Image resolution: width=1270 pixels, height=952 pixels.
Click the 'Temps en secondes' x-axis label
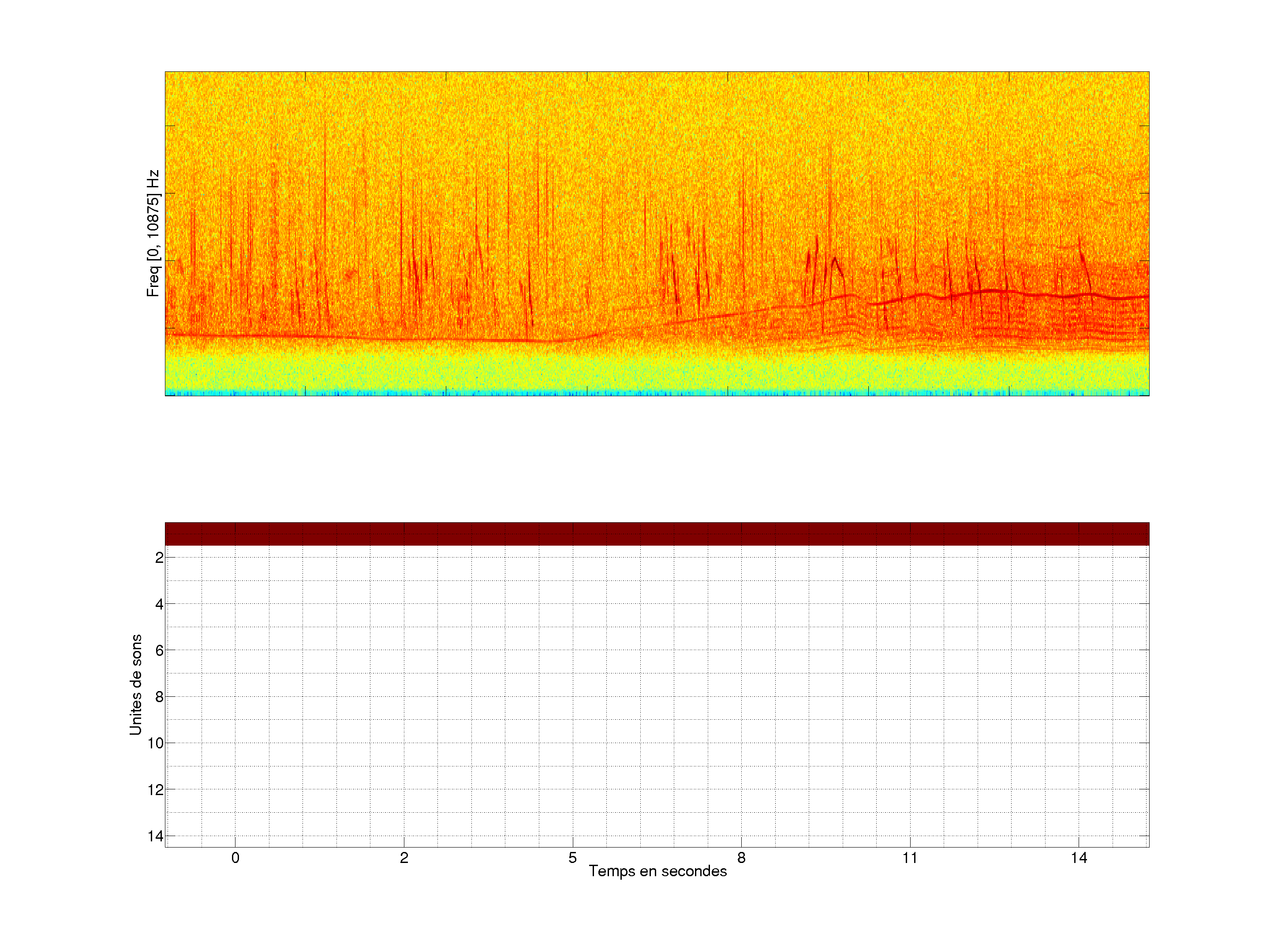[x=657, y=871]
